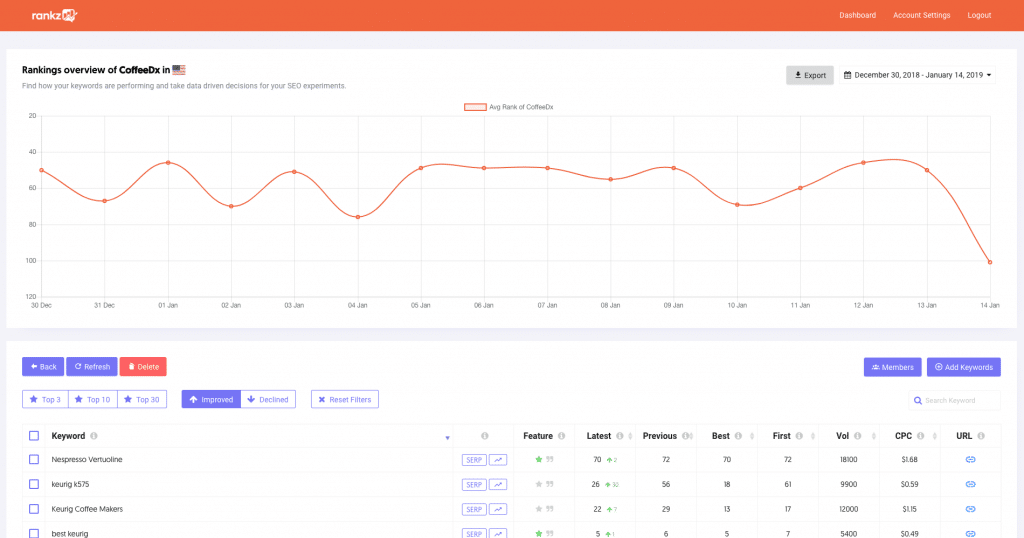Viewport: 1024px width, 538px height.
Task: Click the green star for Nespresso Vertuoline
Action: (x=539, y=460)
